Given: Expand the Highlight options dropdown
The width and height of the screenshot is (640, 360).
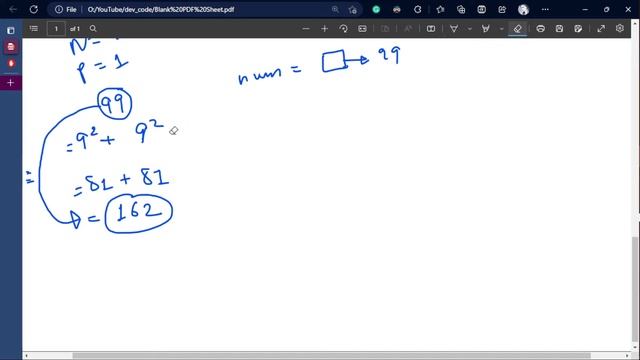Looking at the screenshot, I should pos(502,29).
